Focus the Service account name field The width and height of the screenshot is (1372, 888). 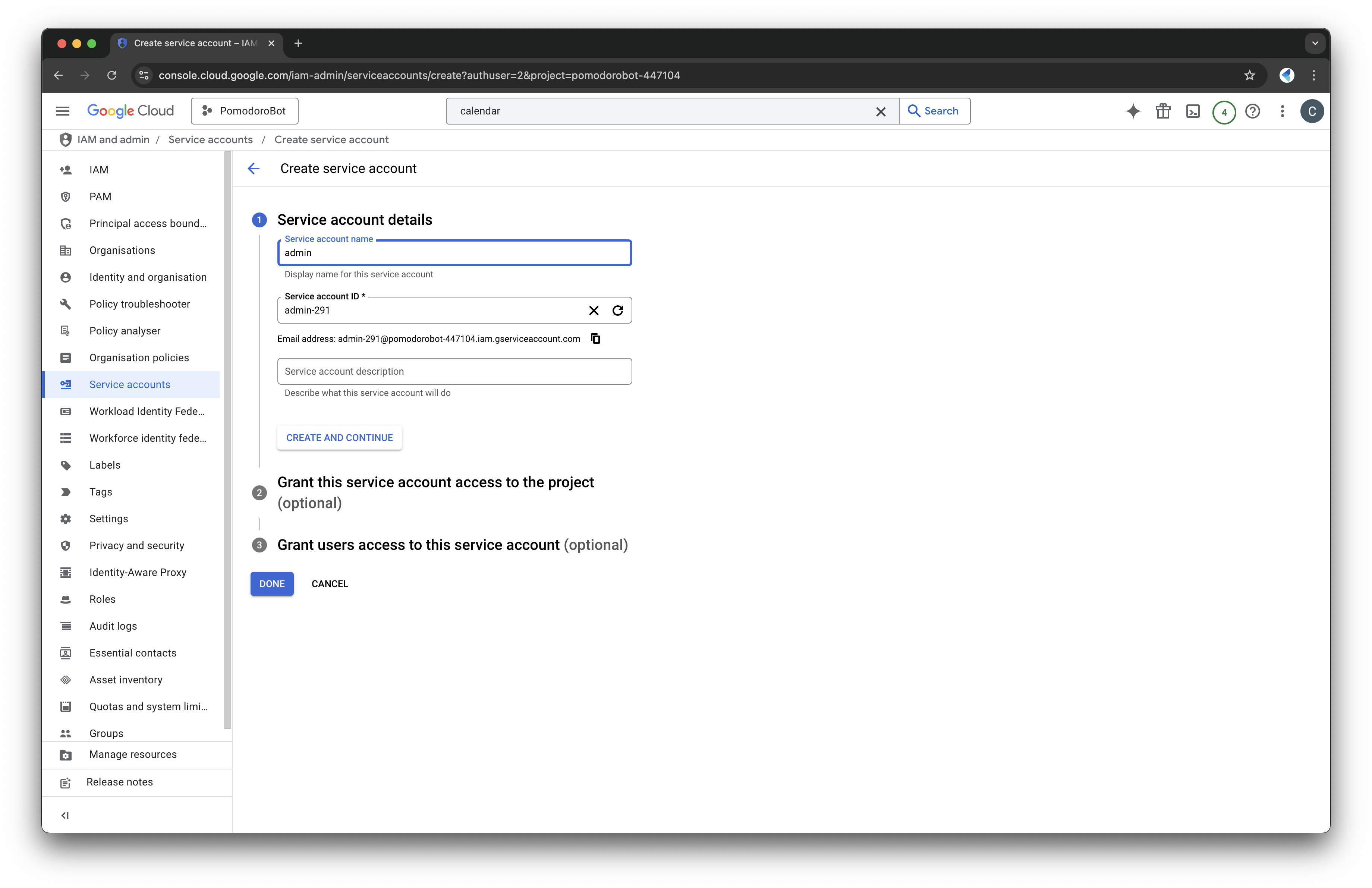(x=454, y=252)
